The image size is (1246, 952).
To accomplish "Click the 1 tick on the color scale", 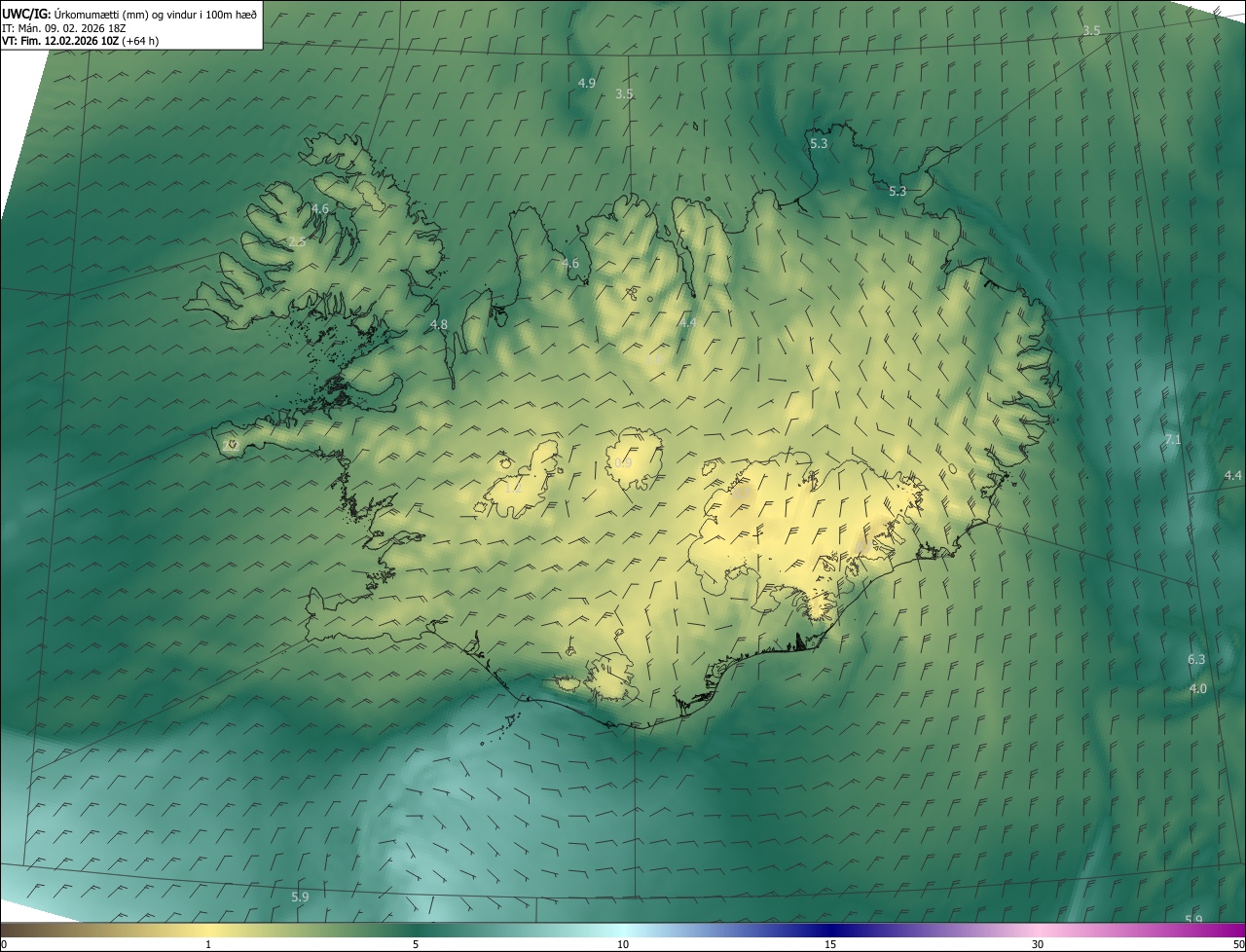I will 208,944.
